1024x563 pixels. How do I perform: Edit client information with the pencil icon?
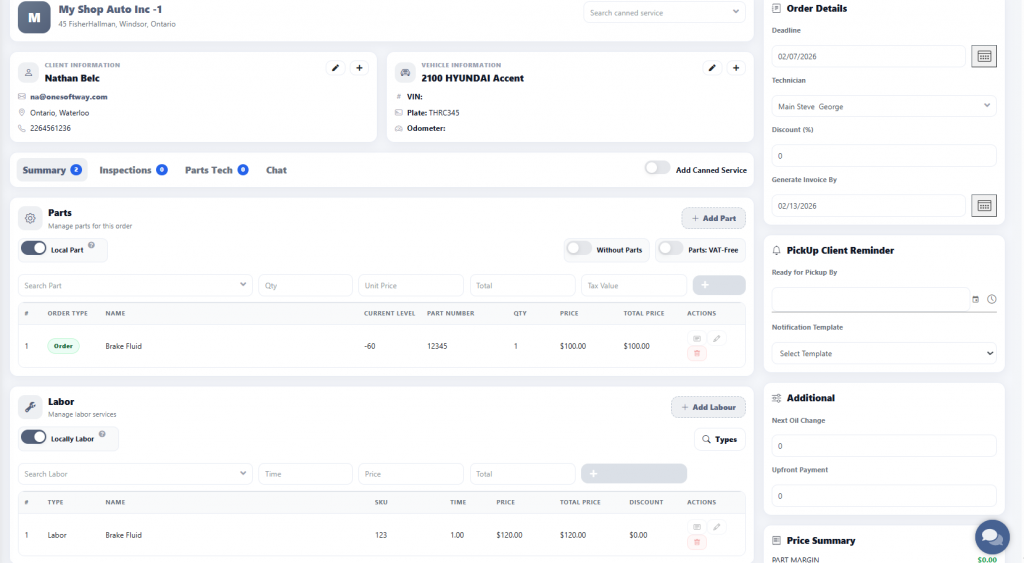(336, 68)
